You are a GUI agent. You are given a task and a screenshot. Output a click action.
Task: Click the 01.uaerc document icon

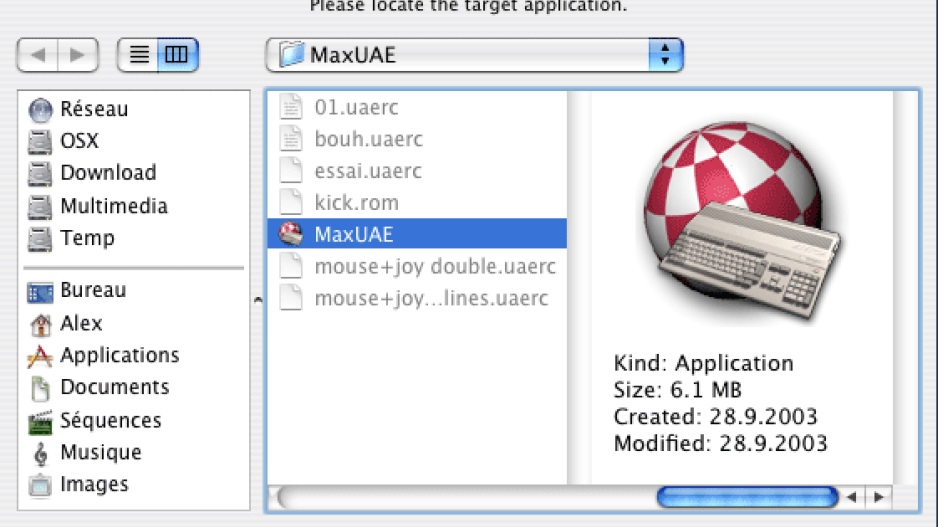tap(291, 107)
